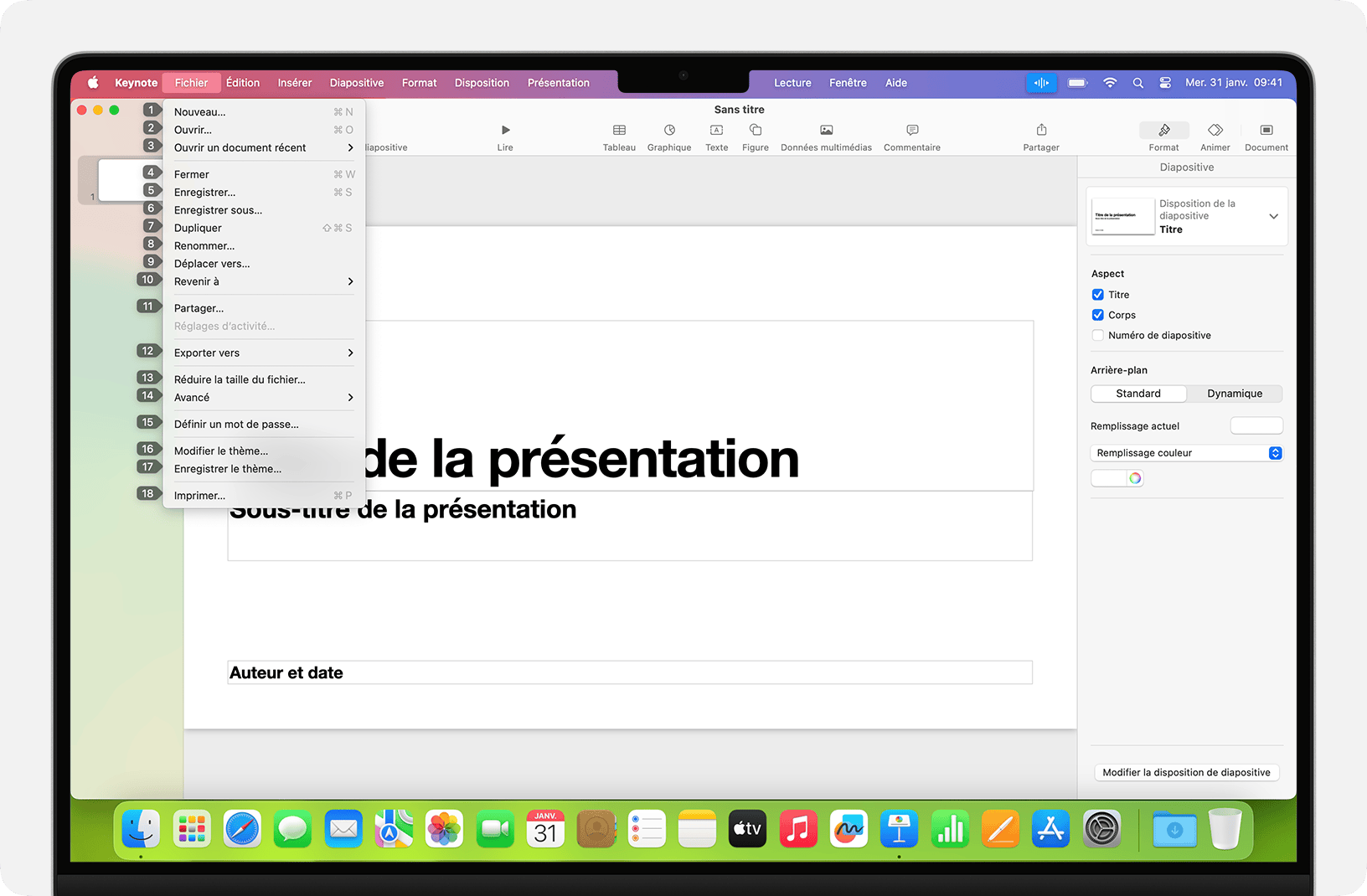The height and width of the screenshot is (896, 1367).
Task: Open Remplissage couleur dropdown
Action: pos(1186,453)
